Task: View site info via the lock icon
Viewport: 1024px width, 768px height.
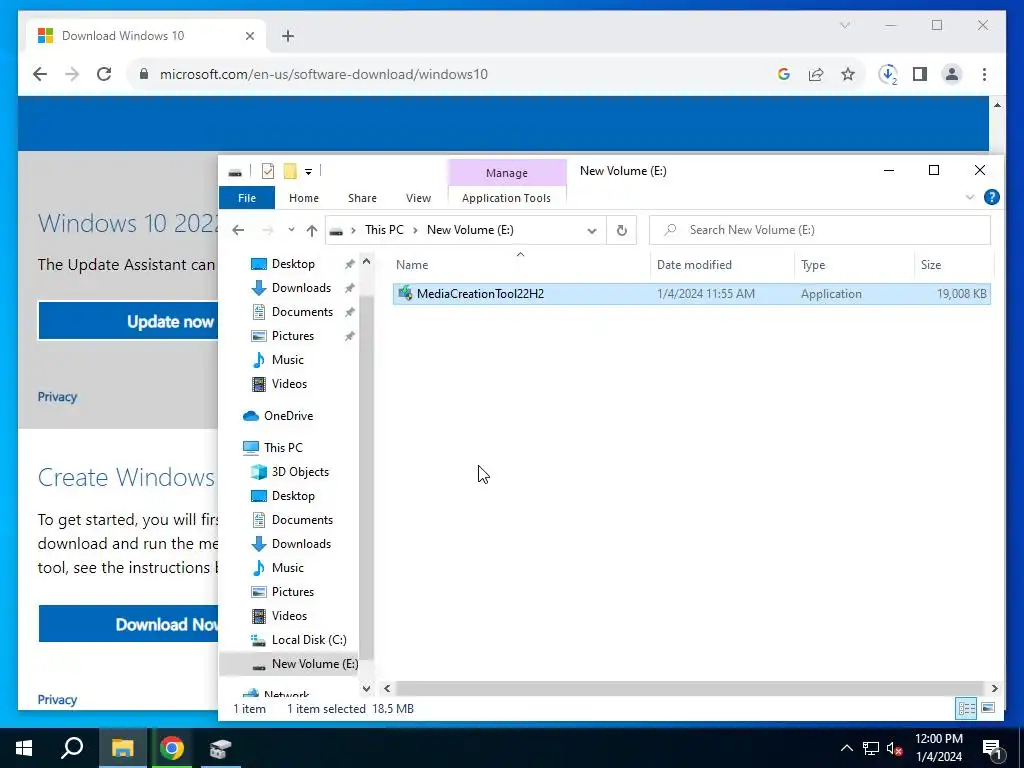Action: click(144, 74)
